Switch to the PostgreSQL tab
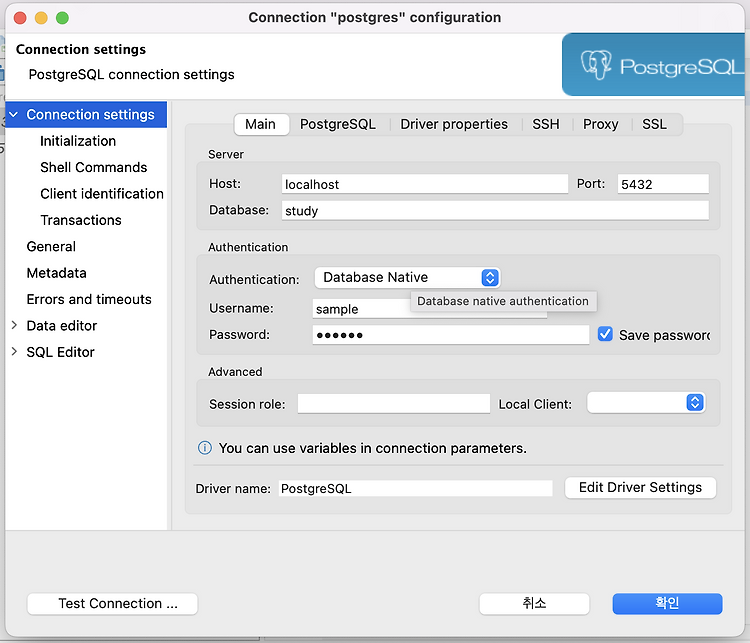 (338, 124)
